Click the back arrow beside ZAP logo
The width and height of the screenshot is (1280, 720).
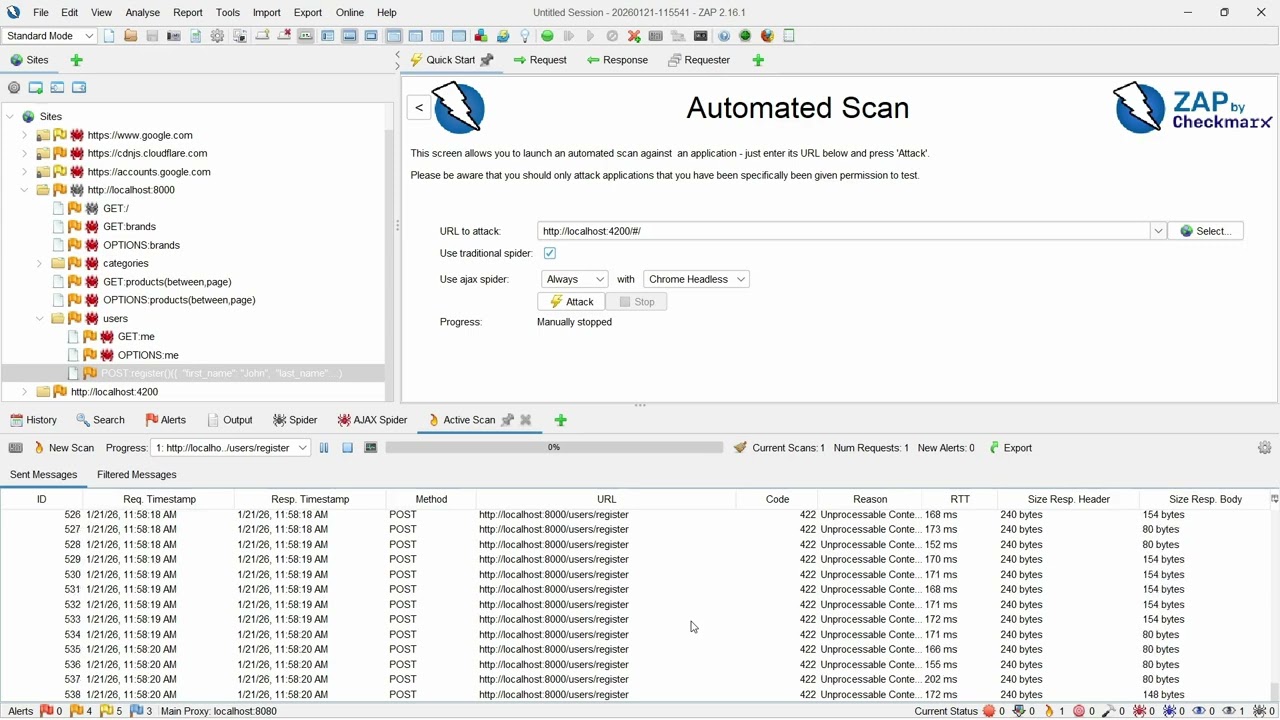click(x=419, y=108)
